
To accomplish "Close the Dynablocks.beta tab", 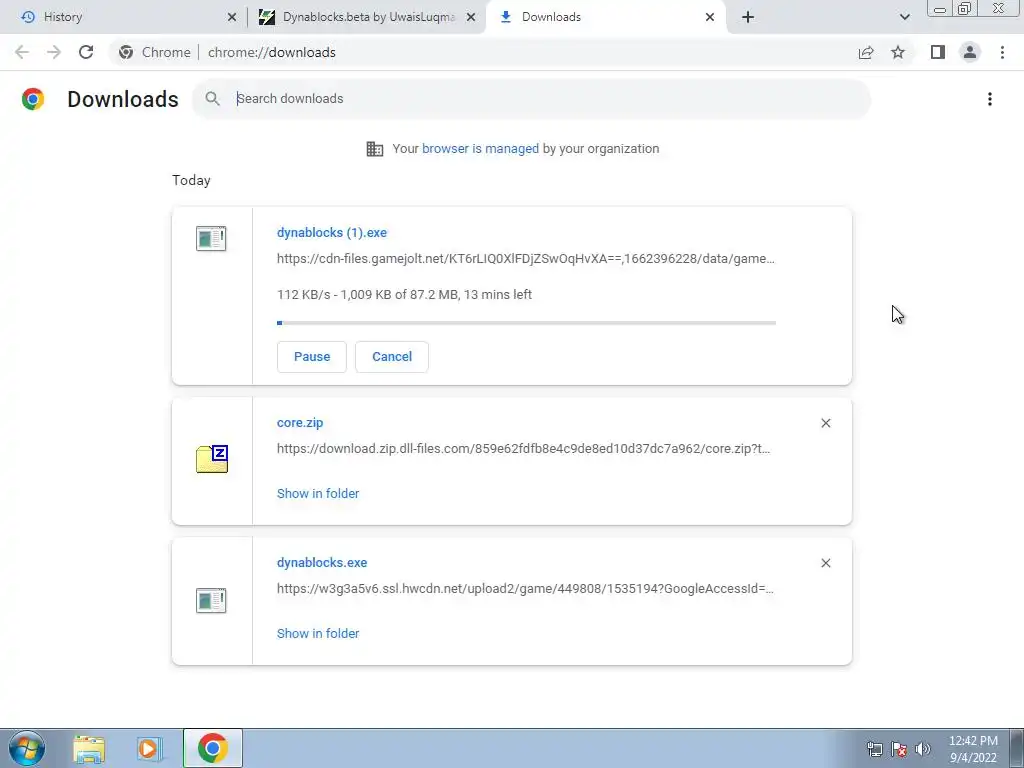I will pyautogui.click(x=471, y=18).
